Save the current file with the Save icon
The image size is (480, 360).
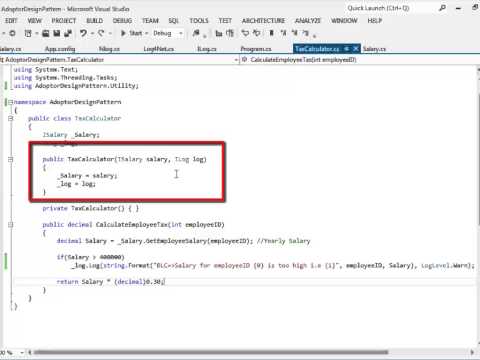tap(57, 33)
